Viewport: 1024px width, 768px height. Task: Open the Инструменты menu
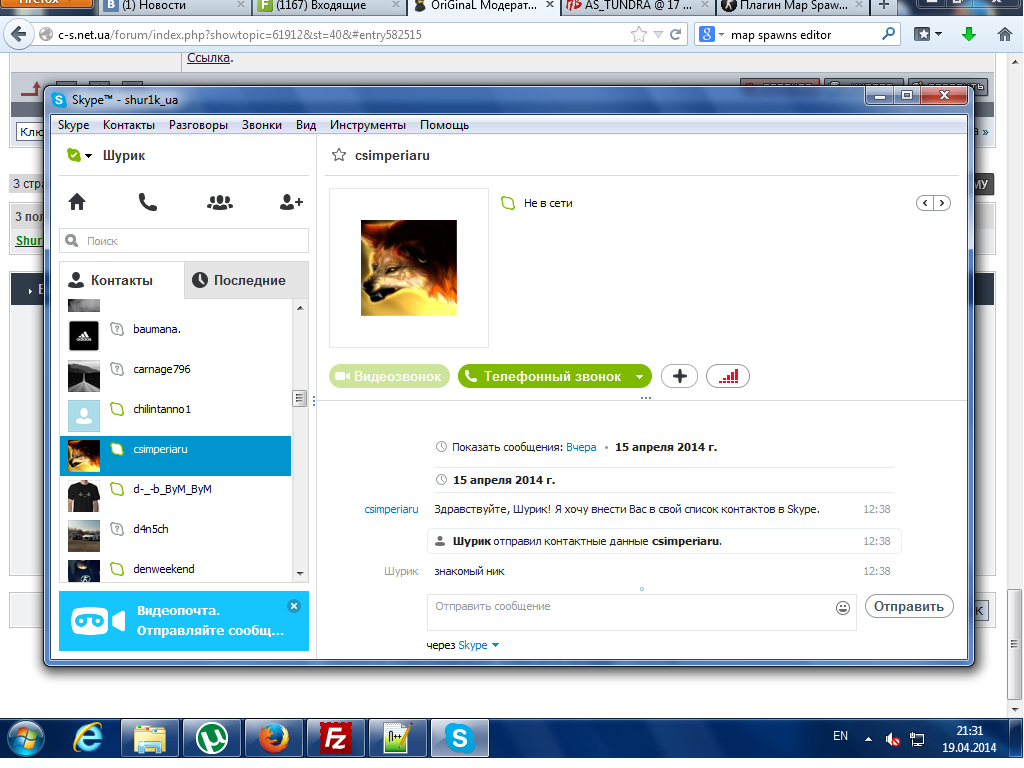368,125
